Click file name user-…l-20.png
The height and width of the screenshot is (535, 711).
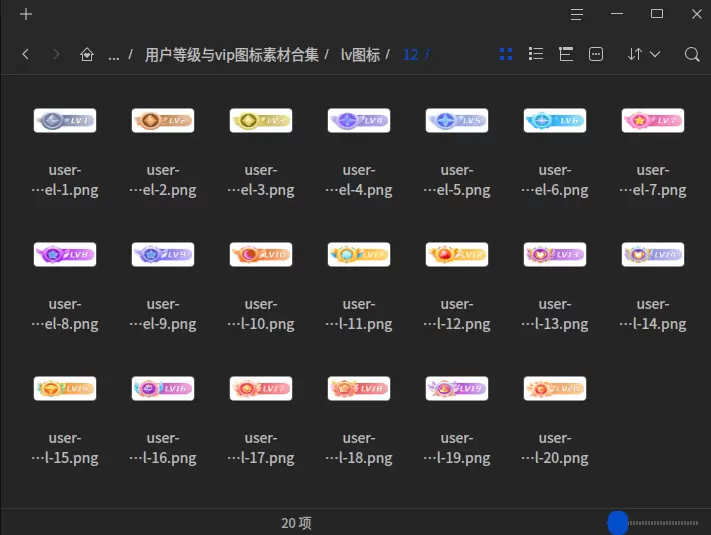[x=555, y=448]
